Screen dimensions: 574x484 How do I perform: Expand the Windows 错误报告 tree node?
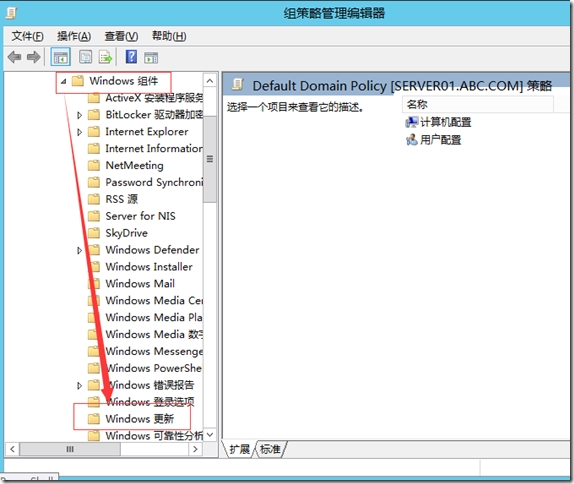79,386
